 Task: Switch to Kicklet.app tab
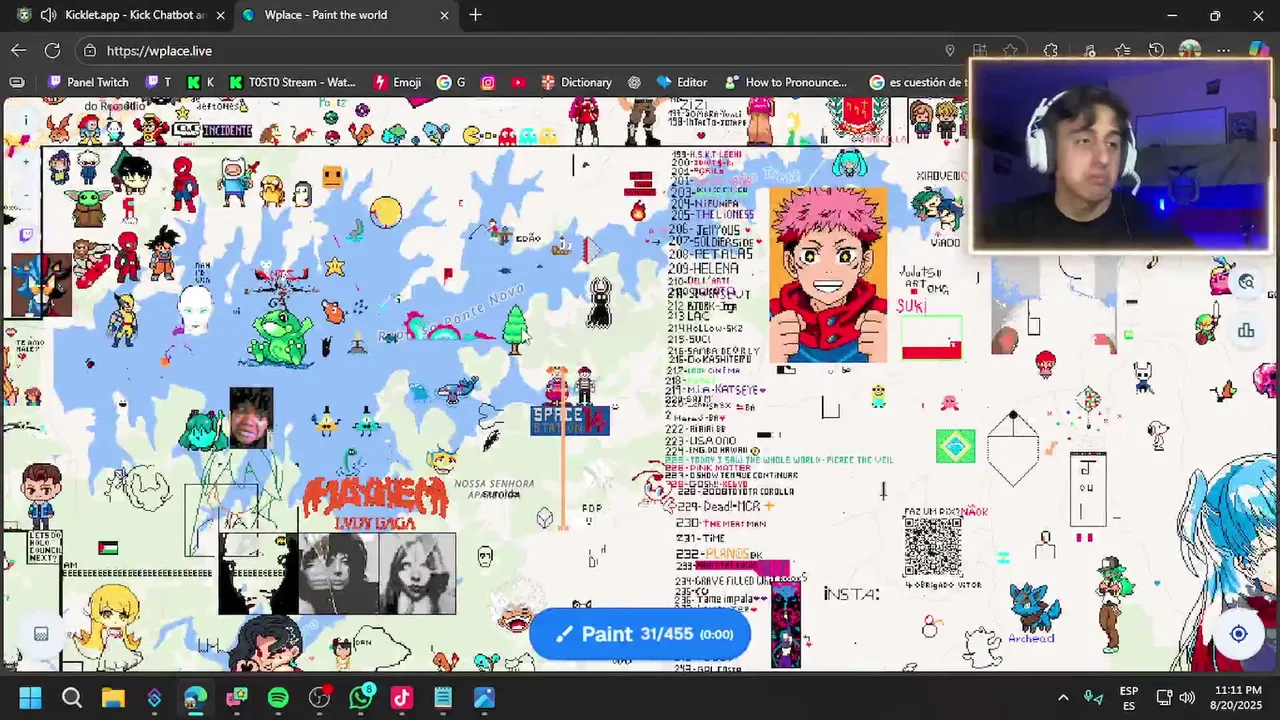tap(124, 15)
